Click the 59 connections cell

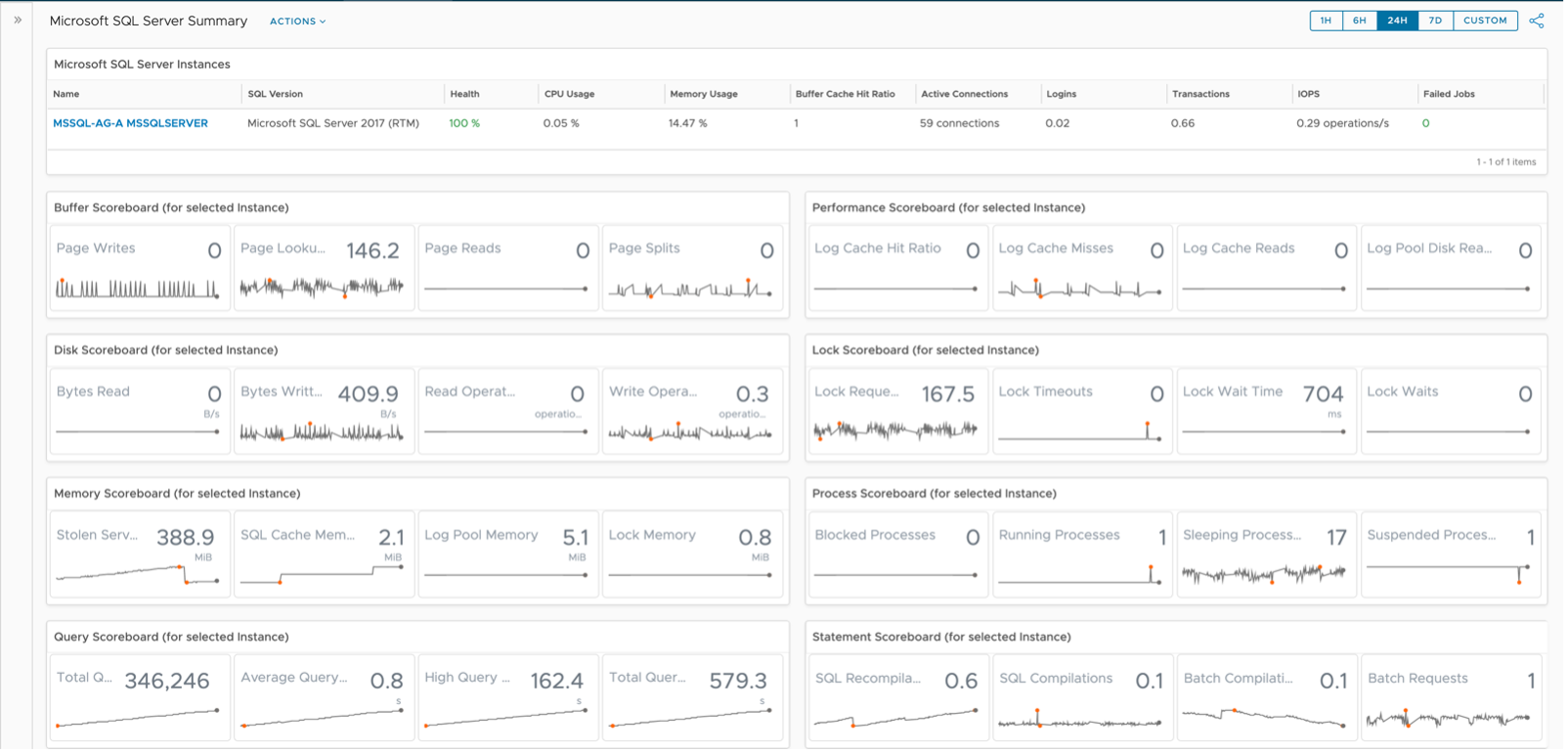click(961, 124)
